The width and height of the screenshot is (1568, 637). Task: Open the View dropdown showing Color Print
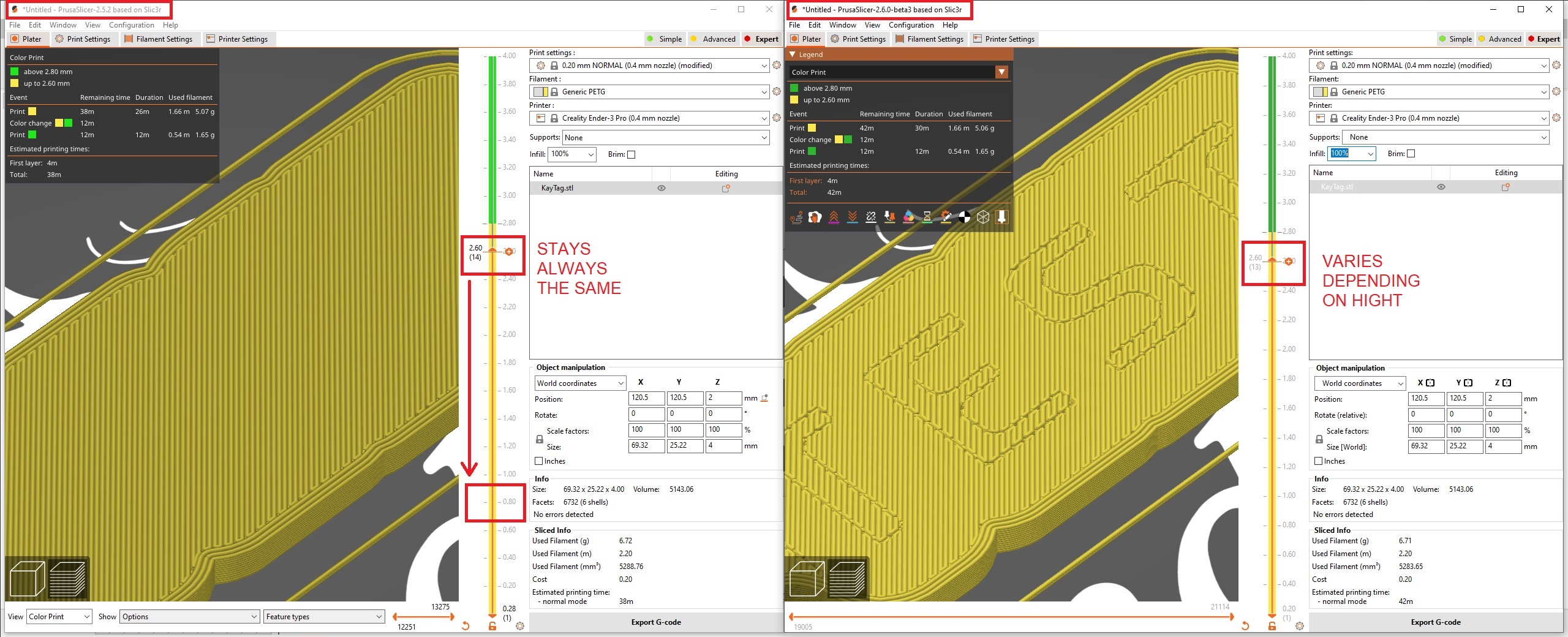tap(59, 617)
